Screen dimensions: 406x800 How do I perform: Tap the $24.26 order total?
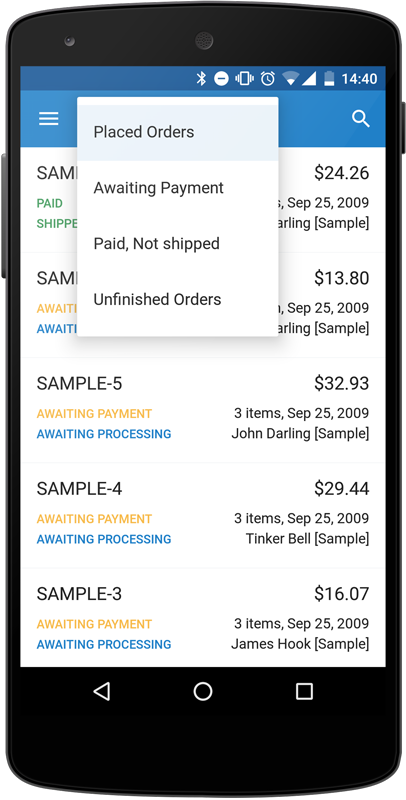[x=341, y=173]
